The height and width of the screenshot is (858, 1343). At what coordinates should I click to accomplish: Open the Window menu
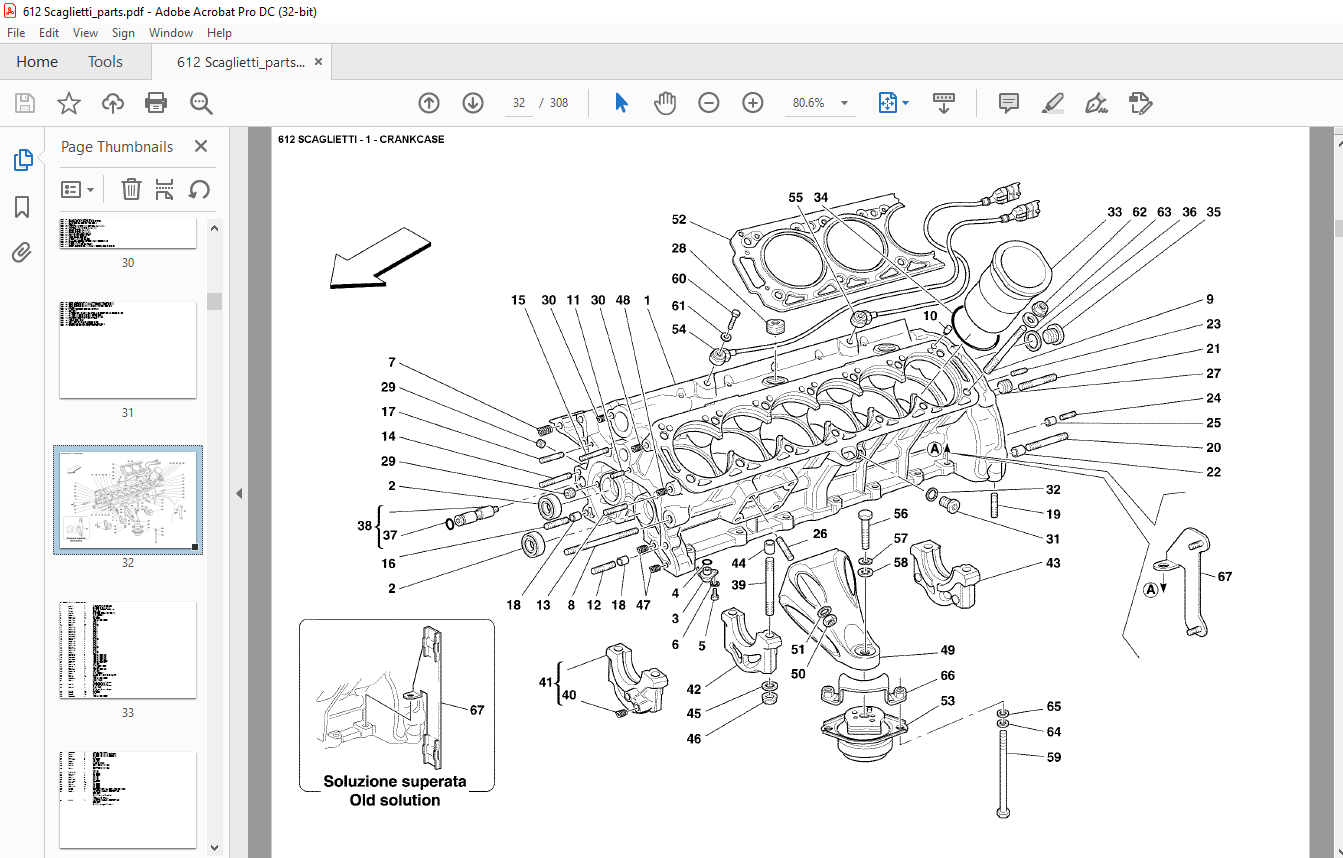(171, 33)
